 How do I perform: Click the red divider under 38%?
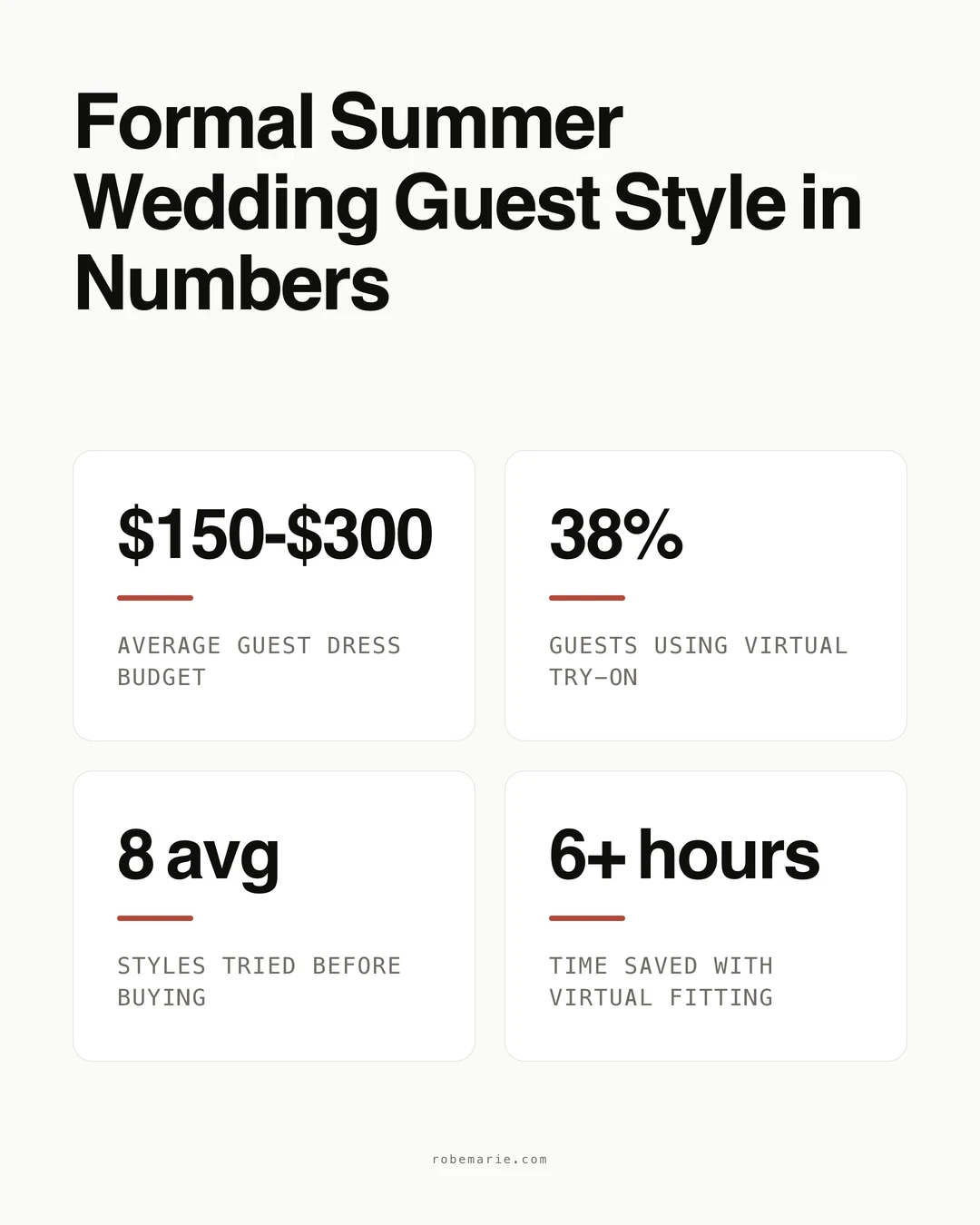[x=587, y=598]
